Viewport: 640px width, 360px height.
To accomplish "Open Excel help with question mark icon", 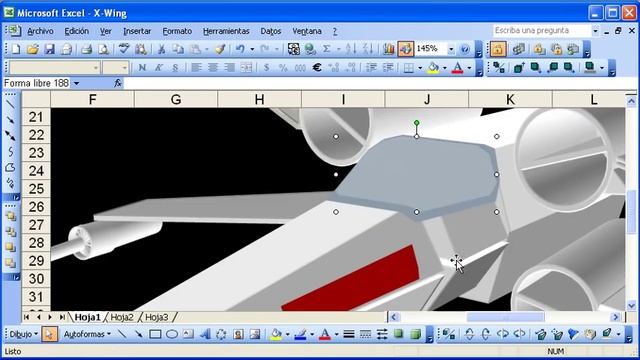I will pyautogui.click(x=465, y=49).
